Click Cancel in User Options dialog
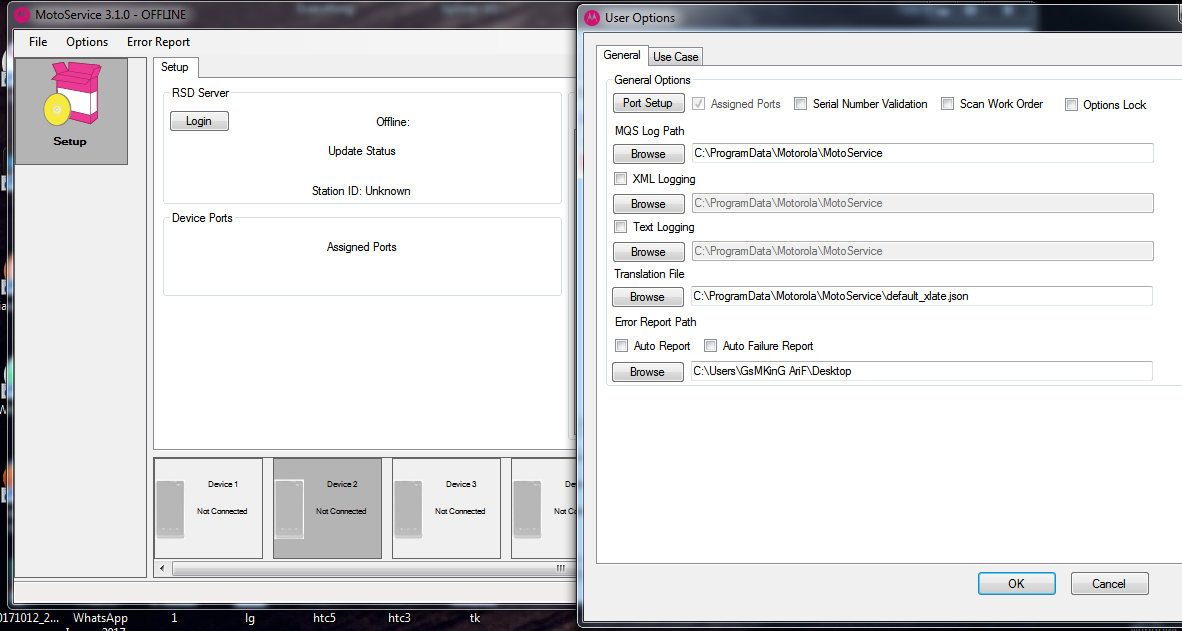1182x631 pixels. pos(1109,584)
